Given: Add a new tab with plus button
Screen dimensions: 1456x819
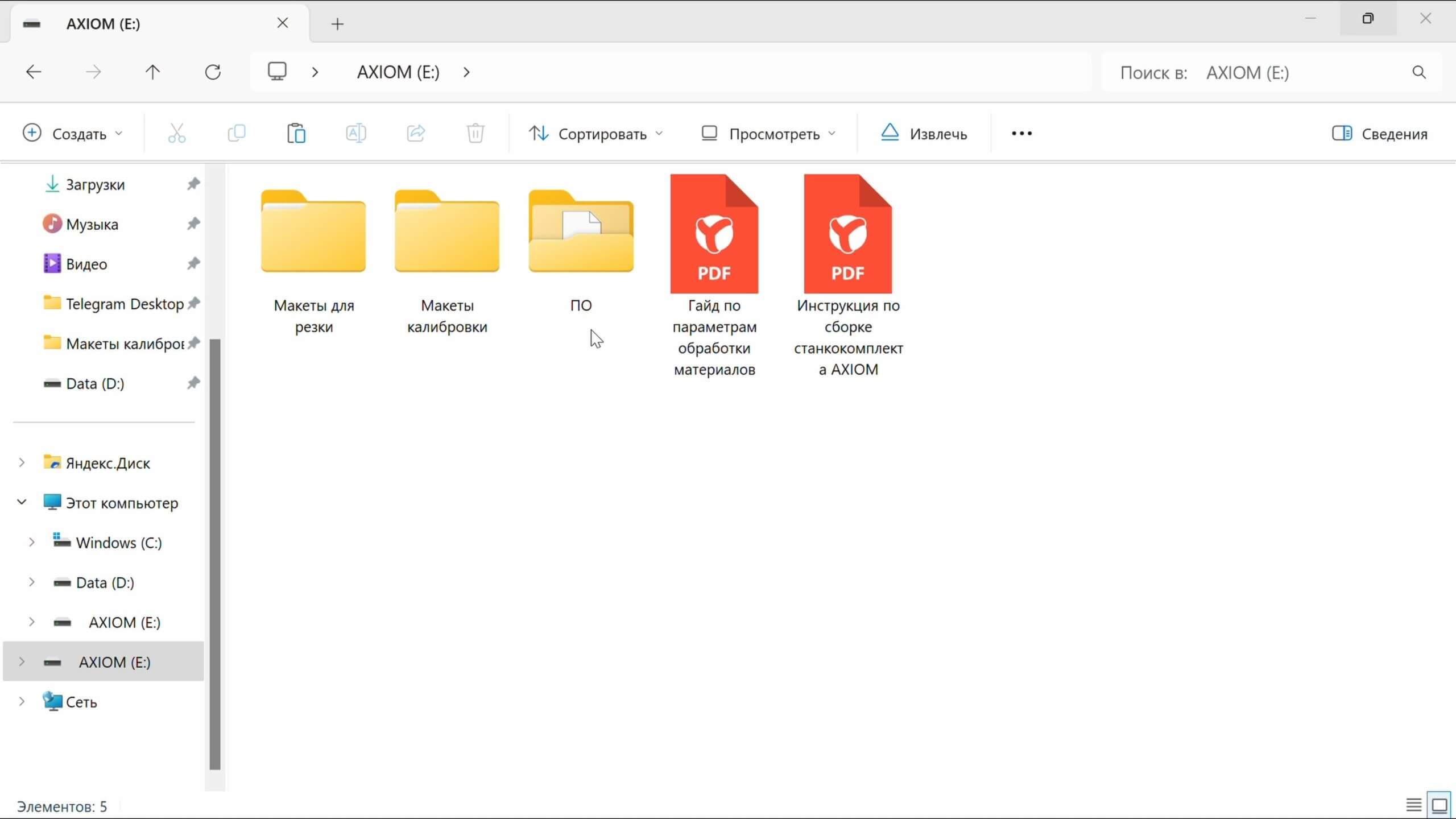Looking at the screenshot, I should click(337, 24).
